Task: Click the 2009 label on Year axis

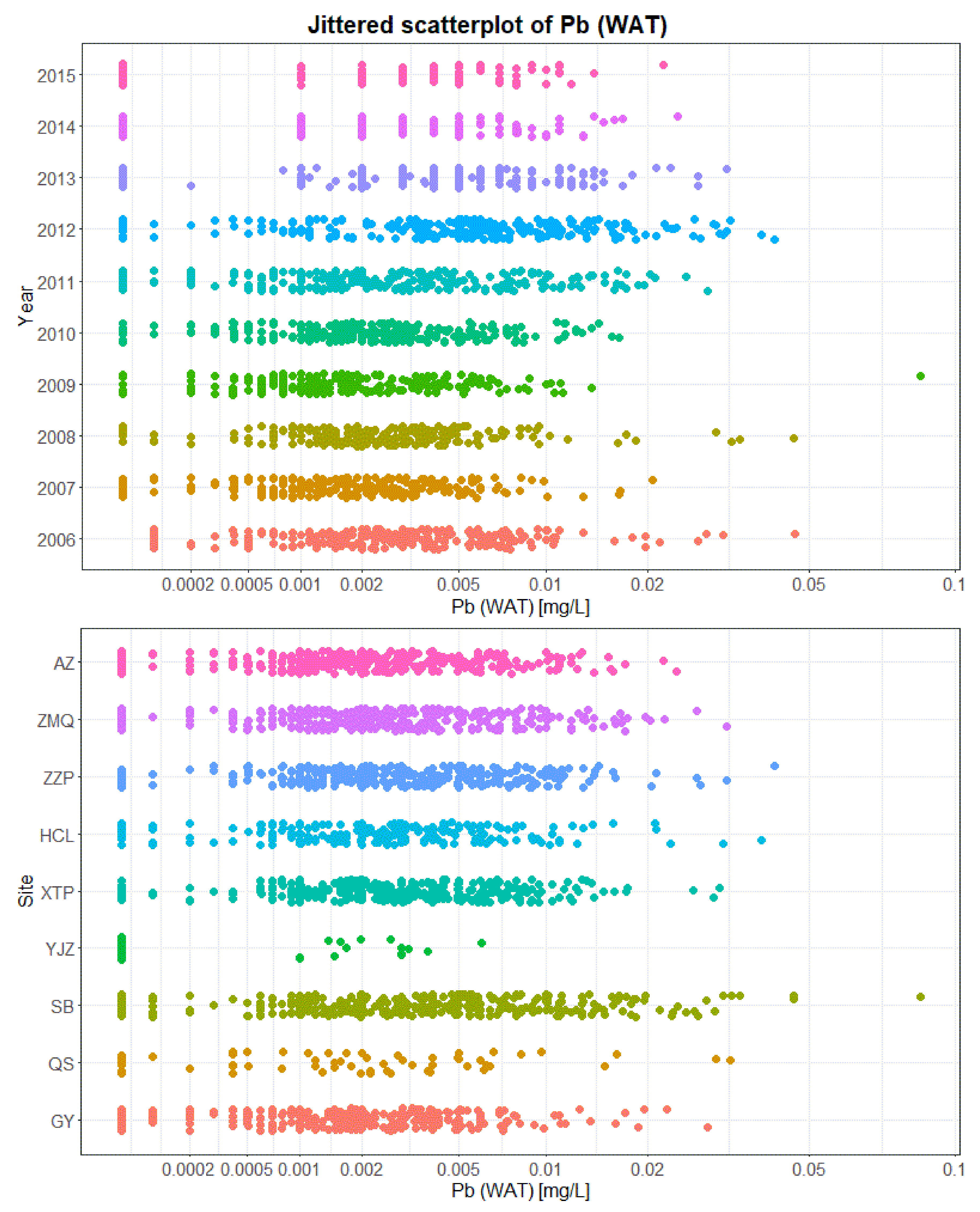Action: point(56,386)
